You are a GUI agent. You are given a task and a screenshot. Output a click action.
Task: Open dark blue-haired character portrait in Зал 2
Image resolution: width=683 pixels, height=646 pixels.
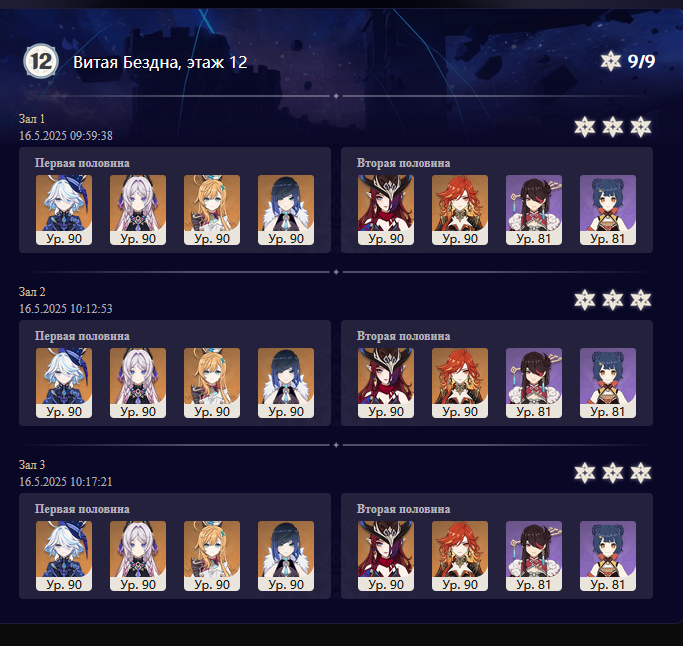tap(286, 383)
